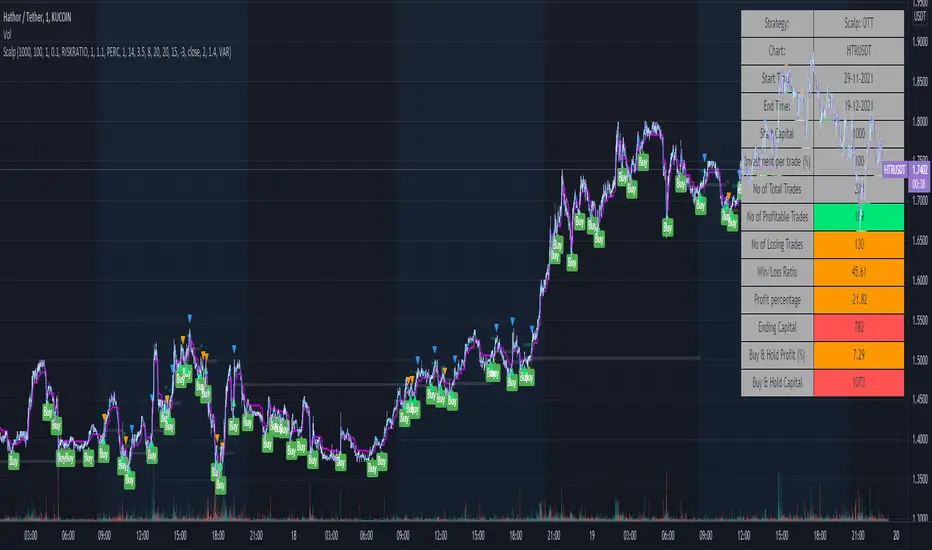Image resolution: width=932 pixels, height=550 pixels.
Task: Click the 1.4500 price axis label
Action: pos(920,399)
